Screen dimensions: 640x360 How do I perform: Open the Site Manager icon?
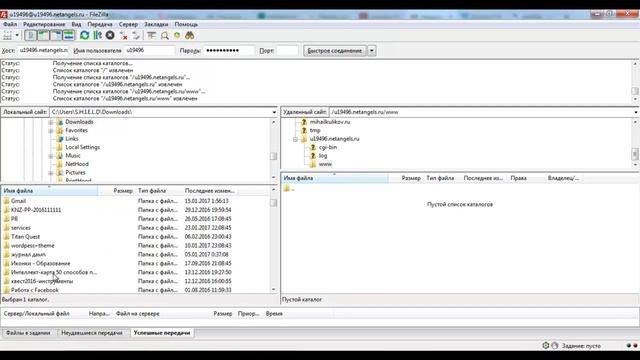pyautogui.click(x=7, y=36)
